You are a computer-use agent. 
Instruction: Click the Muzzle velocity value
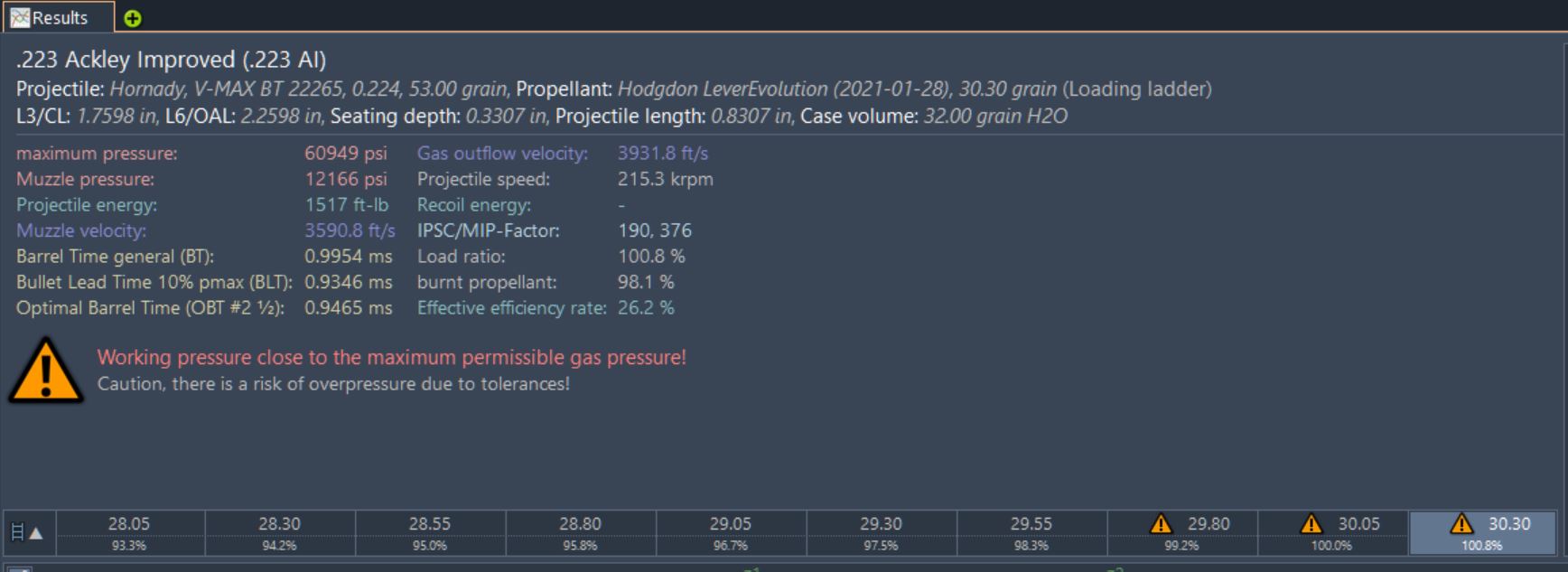[x=350, y=230]
